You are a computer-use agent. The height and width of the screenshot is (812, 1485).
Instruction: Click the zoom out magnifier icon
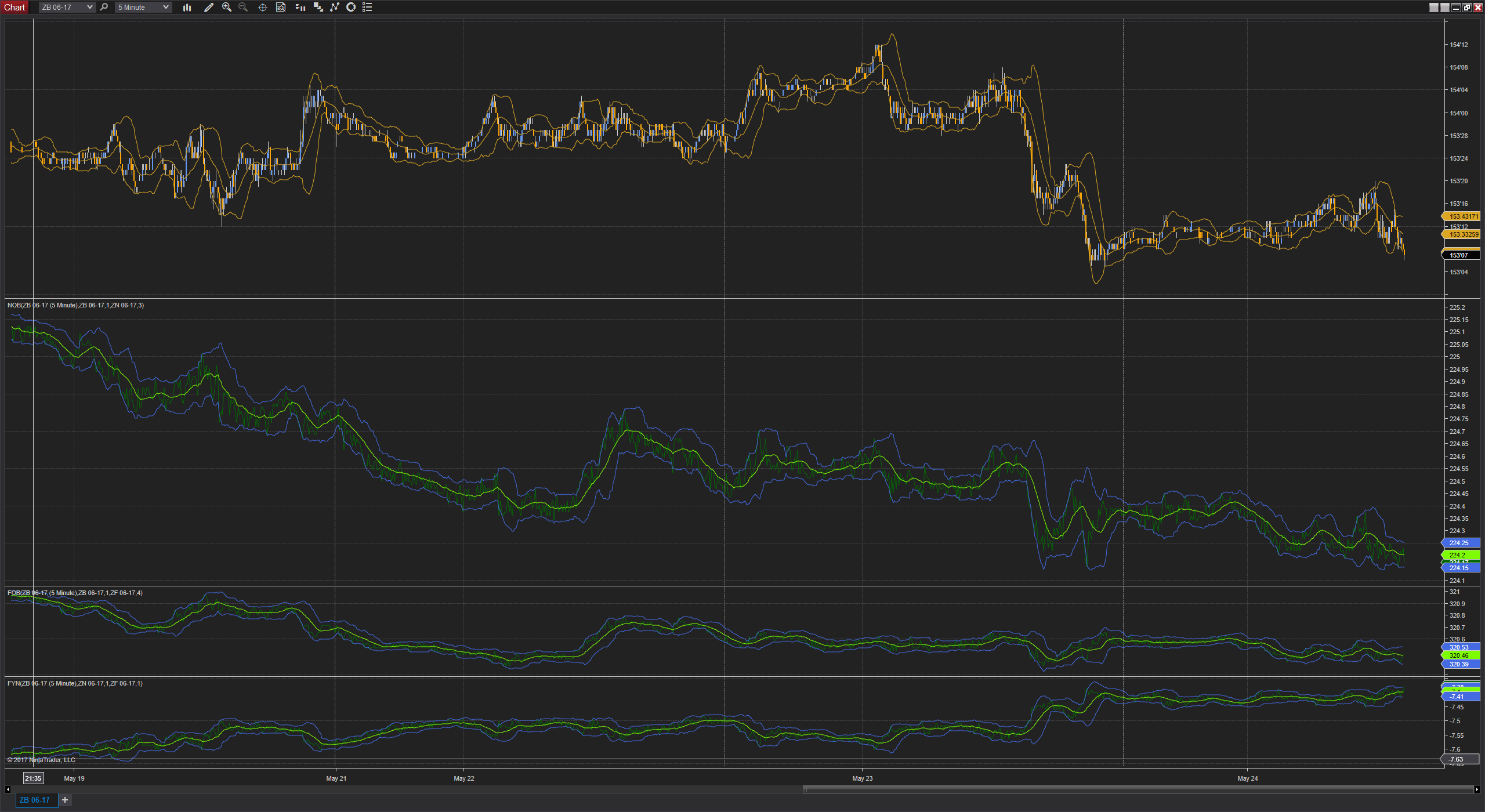(243, 8)
